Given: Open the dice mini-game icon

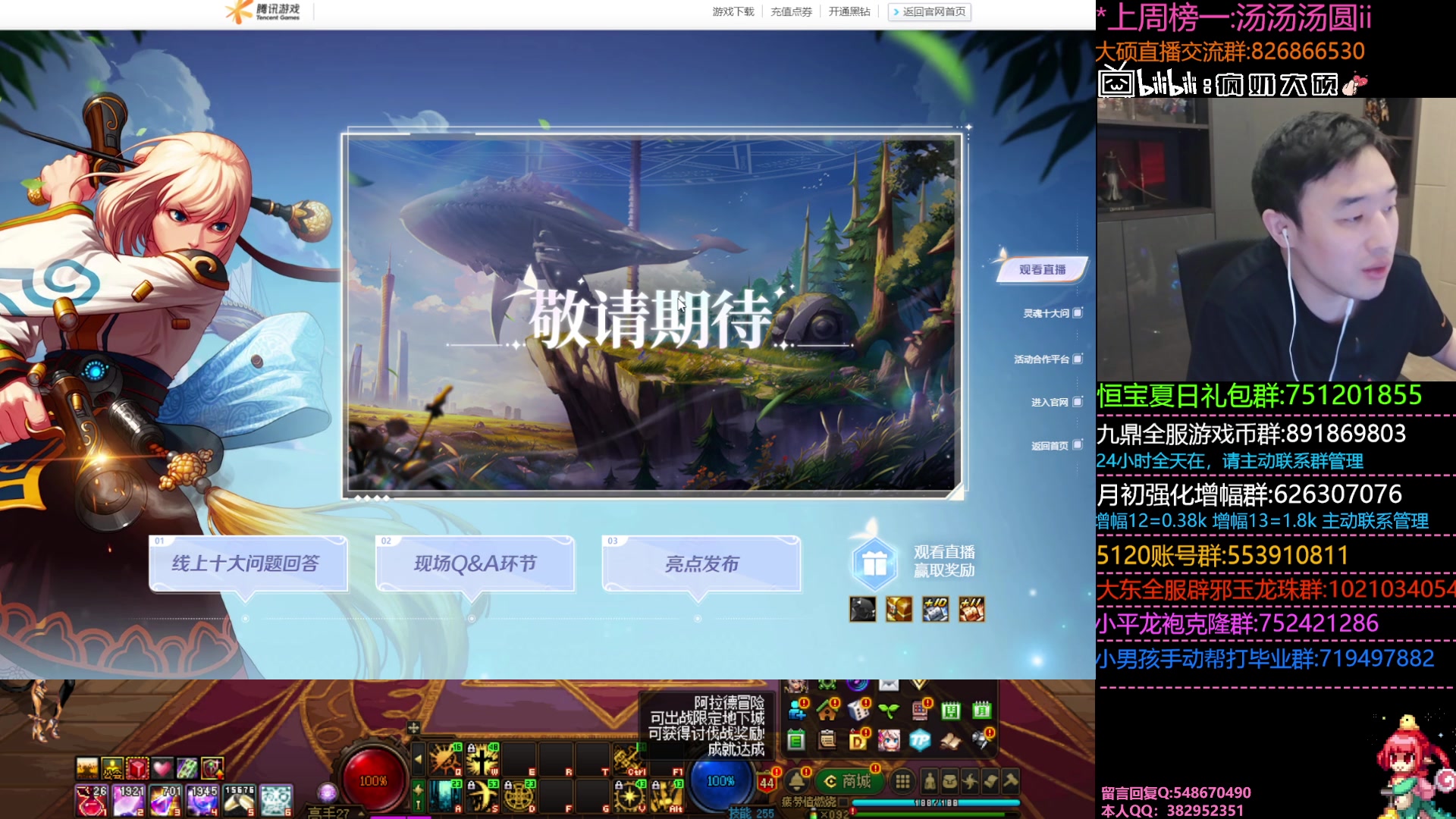Looking at the screenshot, I should pos(858,711).
